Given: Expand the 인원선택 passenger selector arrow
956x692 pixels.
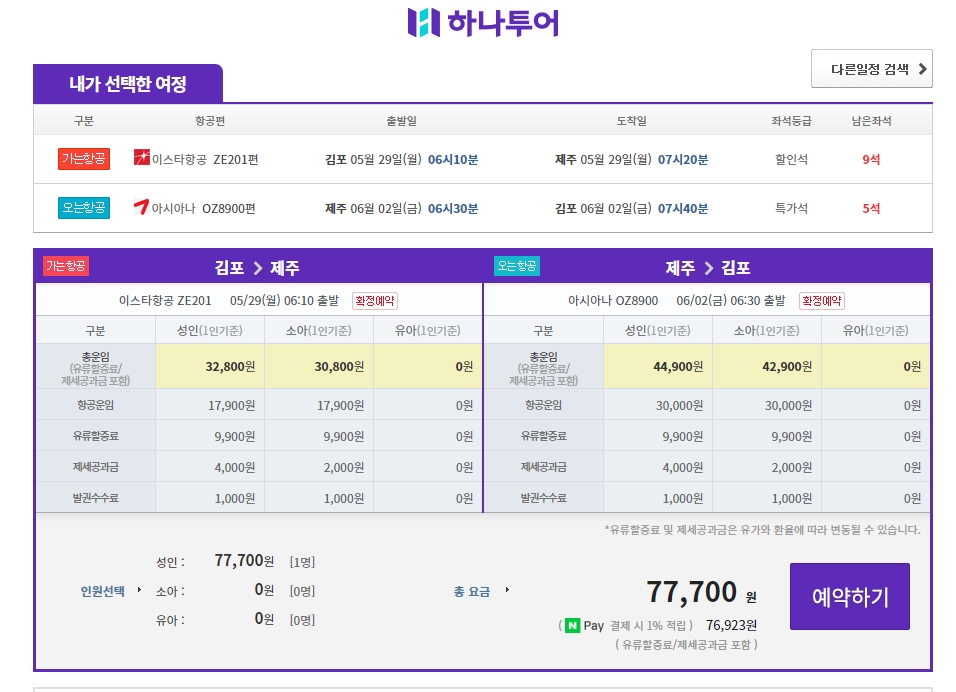Looking at the screenshot, I should pos(140,590).
